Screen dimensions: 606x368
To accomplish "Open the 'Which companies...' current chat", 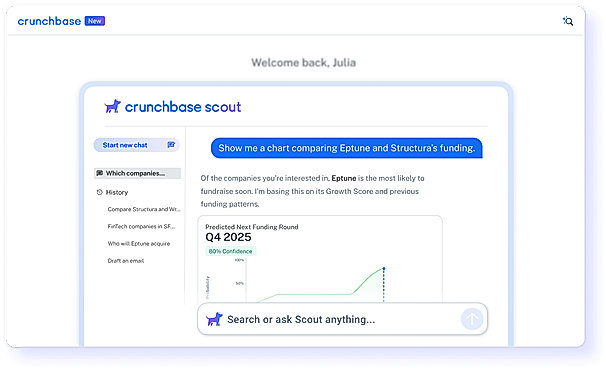I will (137, 173).
